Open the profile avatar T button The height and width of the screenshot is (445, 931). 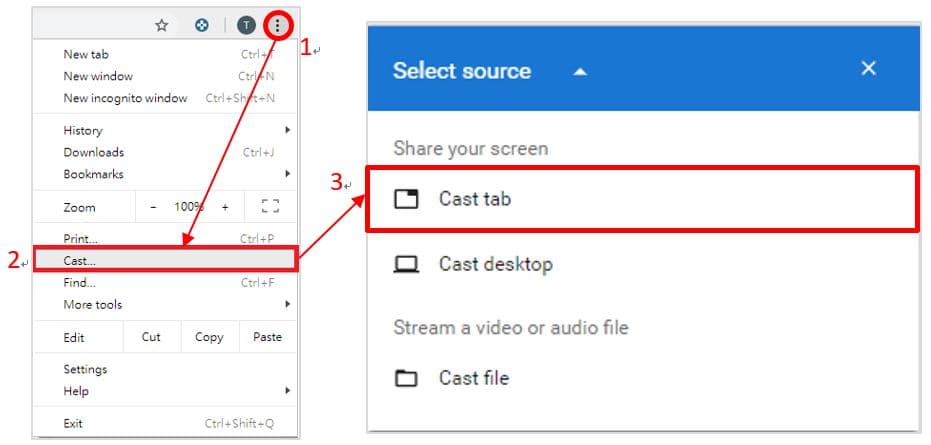click(246, 25)
